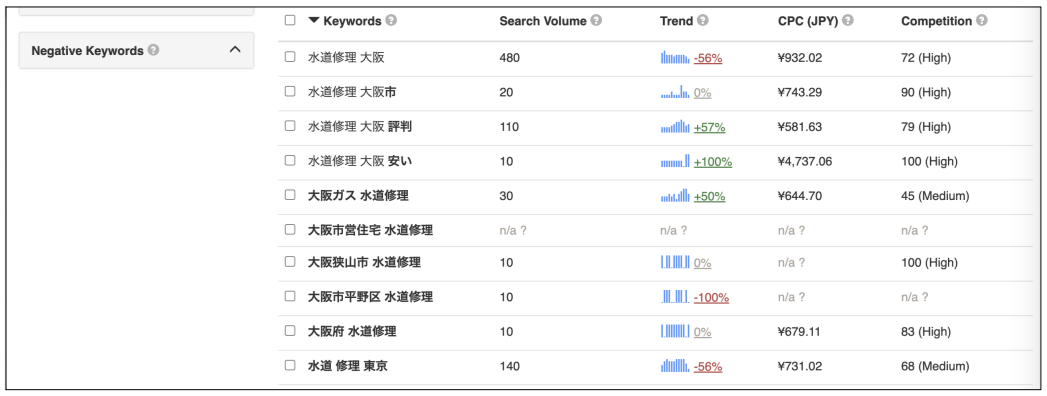Sort table by Competition column header
1047x396 pixels.
click(x=936, y=21)
